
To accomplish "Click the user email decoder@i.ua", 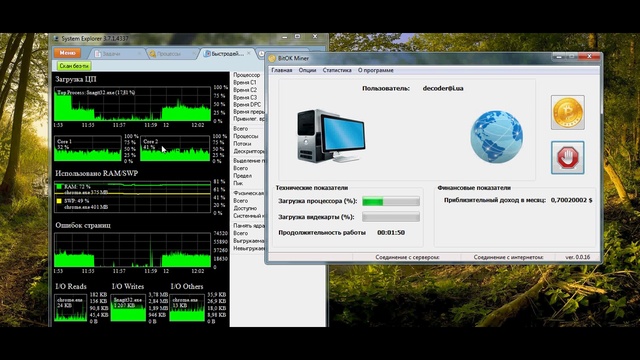I will (443, 88).
